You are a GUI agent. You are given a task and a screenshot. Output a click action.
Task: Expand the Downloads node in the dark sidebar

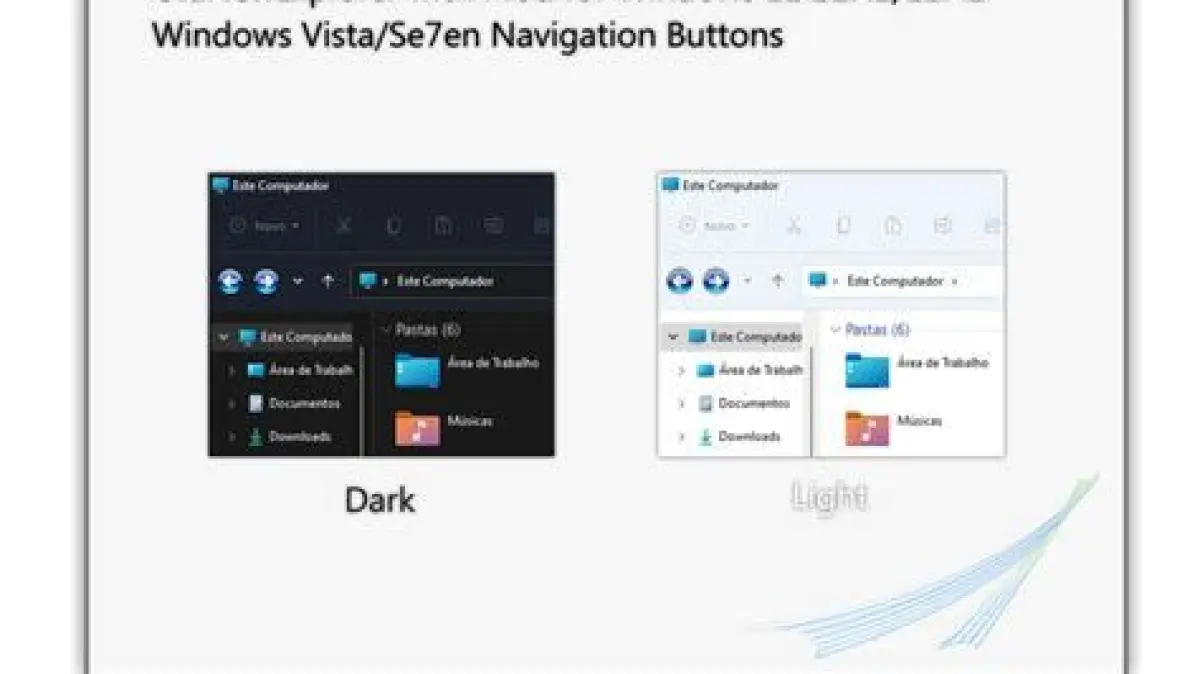[231, 436]
